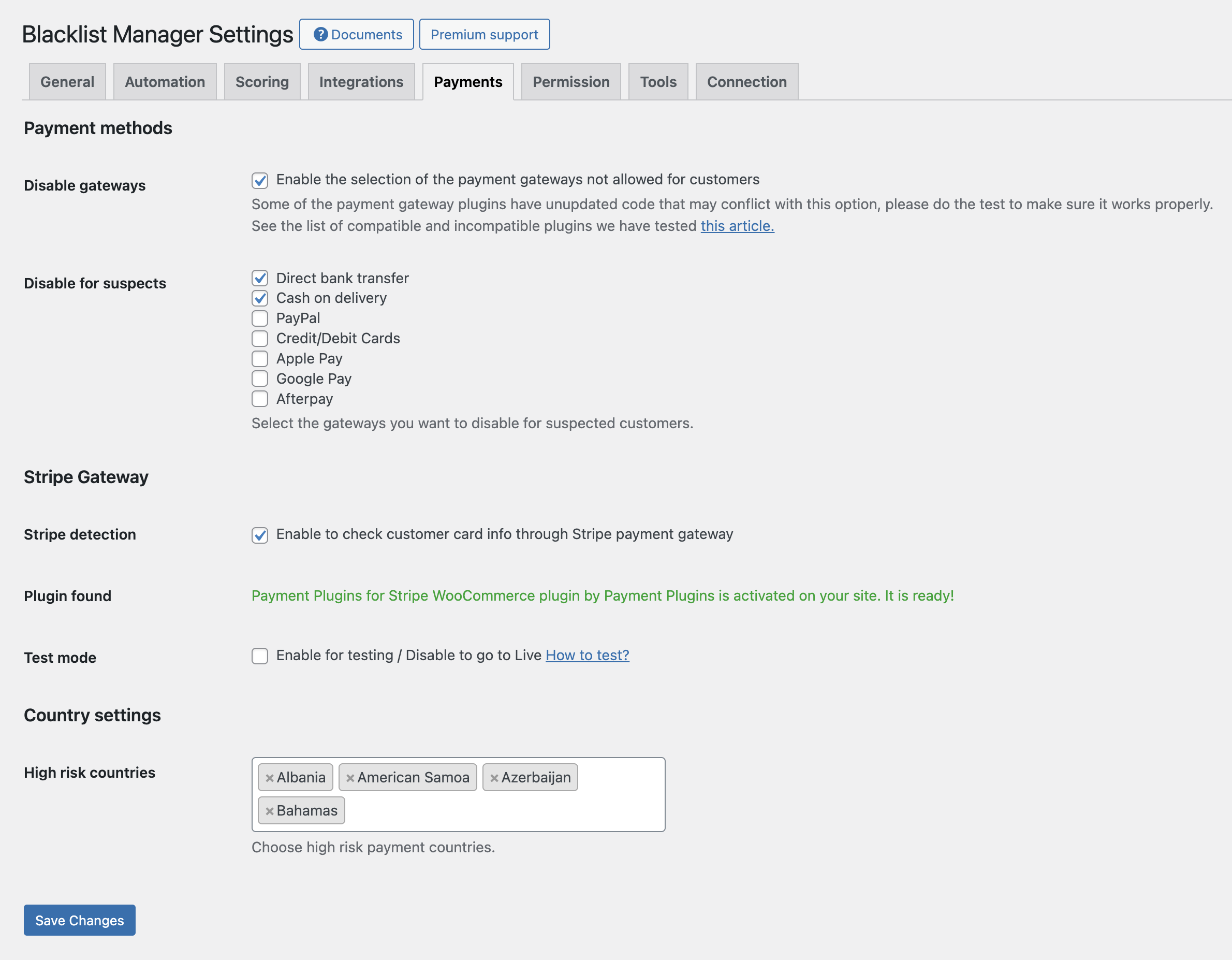The width and height of the screenshot is (1232, 960).
Task: Check the Credit/Debit Cards option
Action: (259, 339)
